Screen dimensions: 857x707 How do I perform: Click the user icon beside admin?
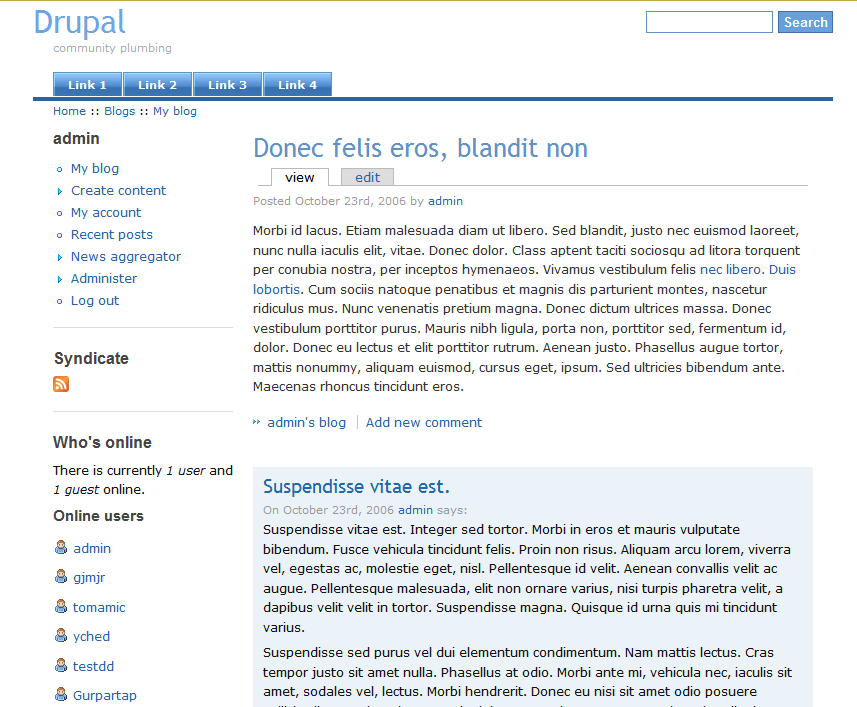pyautogui.click(x=61, y=547)
